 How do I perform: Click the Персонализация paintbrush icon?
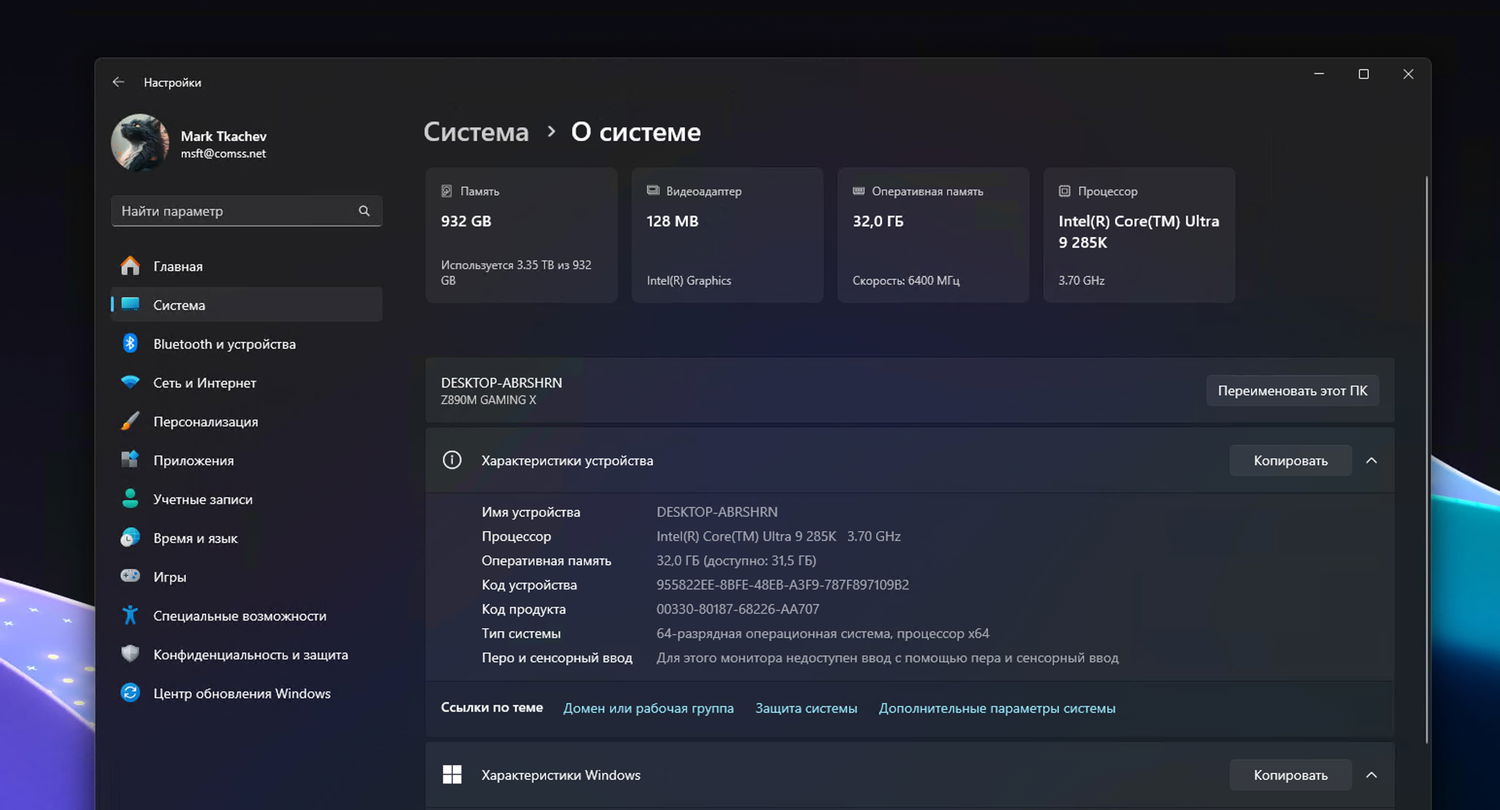point(130,422)
